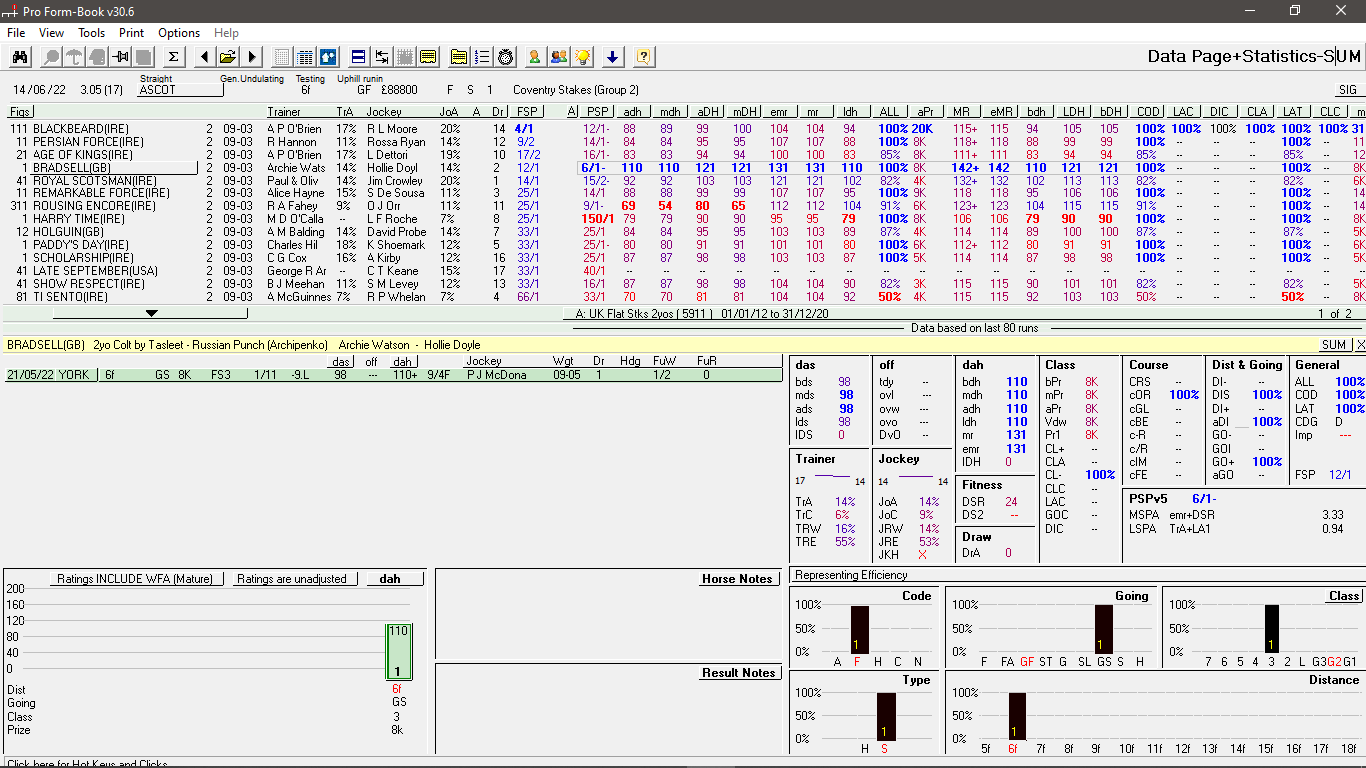1366x768 pixels.
Task: Click the blue down arrow icon
Action: click(613, 57)
